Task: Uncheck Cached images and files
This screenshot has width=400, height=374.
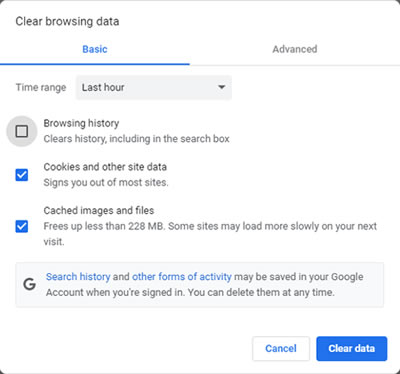Action: [x=22, y=226]
